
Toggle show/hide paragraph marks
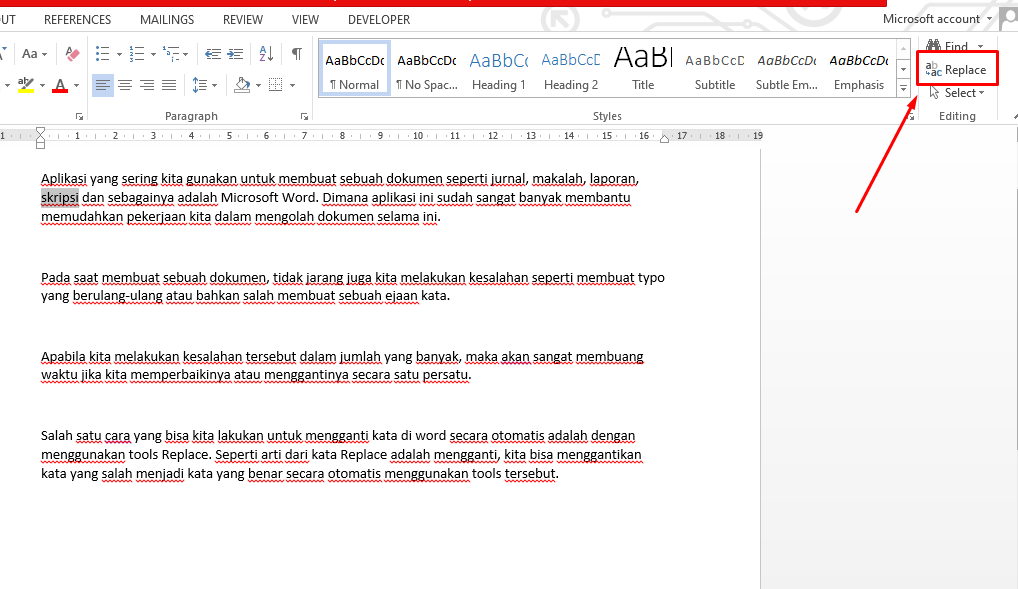(296, 53)
